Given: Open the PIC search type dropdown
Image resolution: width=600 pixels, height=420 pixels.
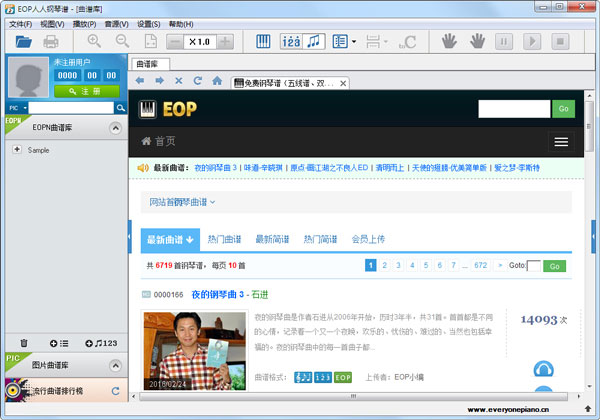Looking at the screenshot, I should tap(17, 107).
